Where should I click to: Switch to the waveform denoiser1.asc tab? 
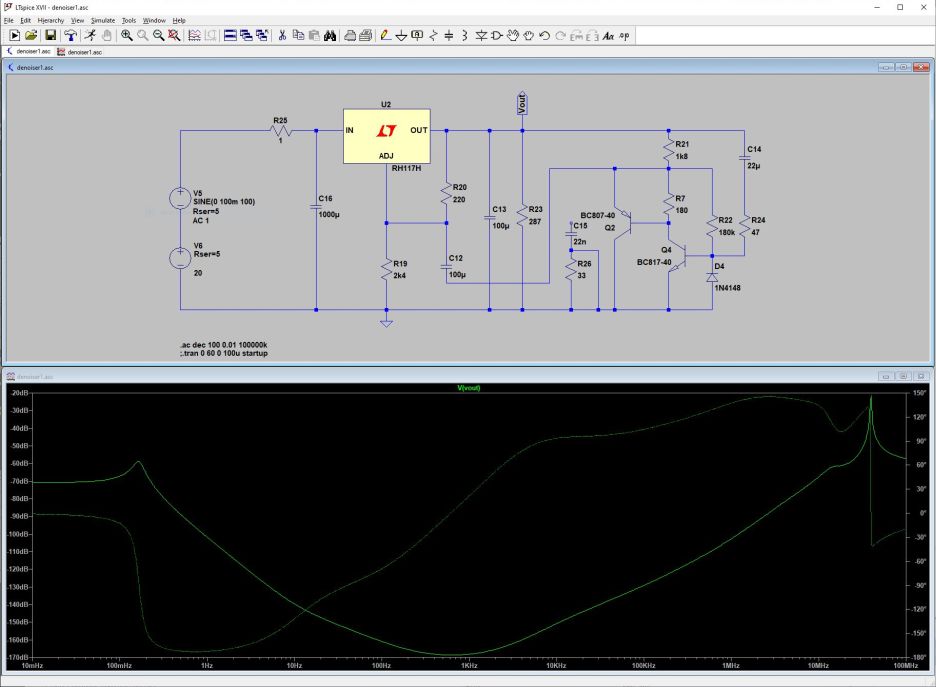click(79, 51)
